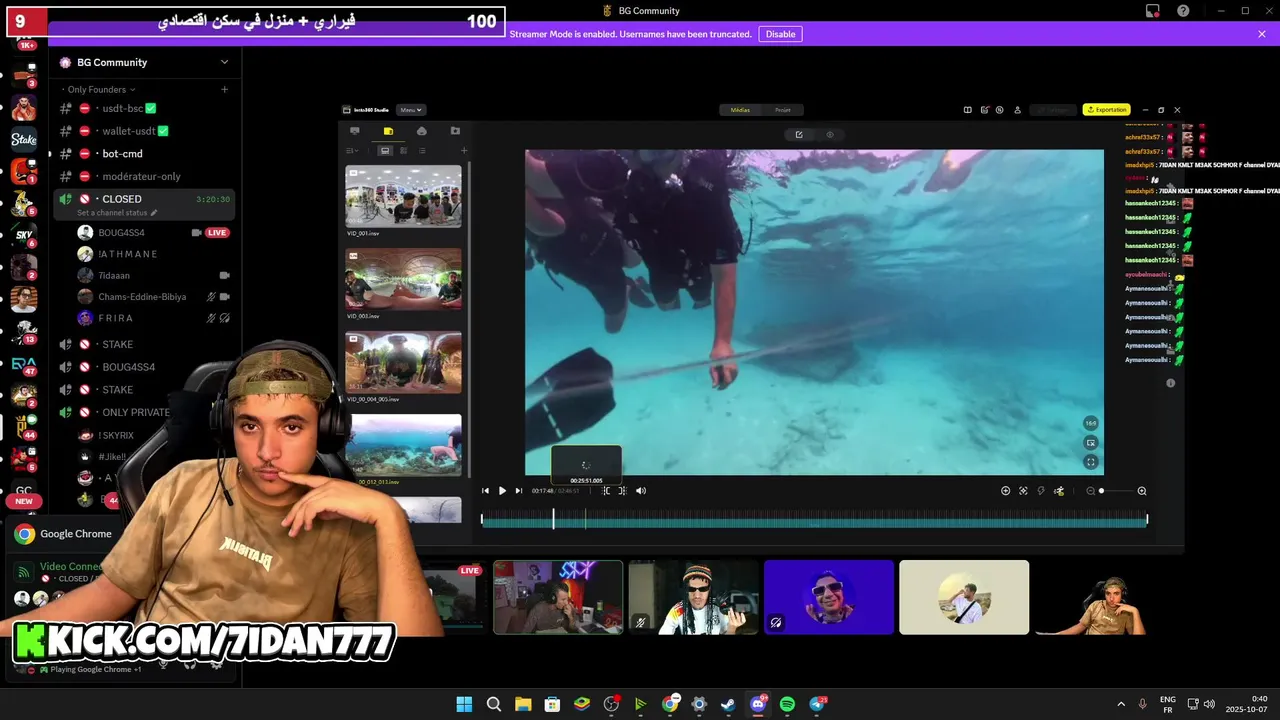Open the sort filter dropdown in media panel
The image size is (1280, 720).
point(351,151)
